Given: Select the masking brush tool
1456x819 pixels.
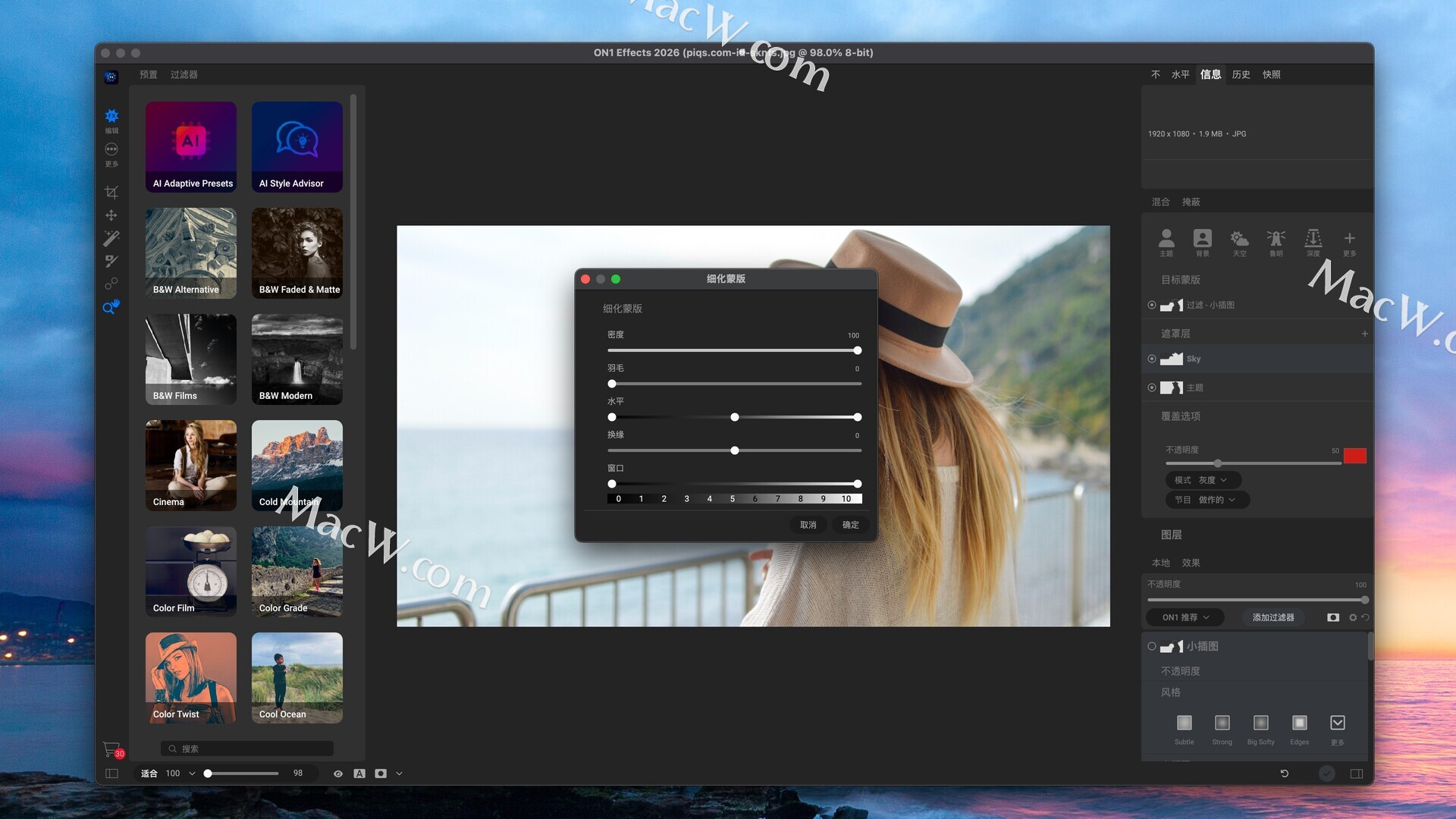Looking at the screenshot, I should [x=111, y=261].
